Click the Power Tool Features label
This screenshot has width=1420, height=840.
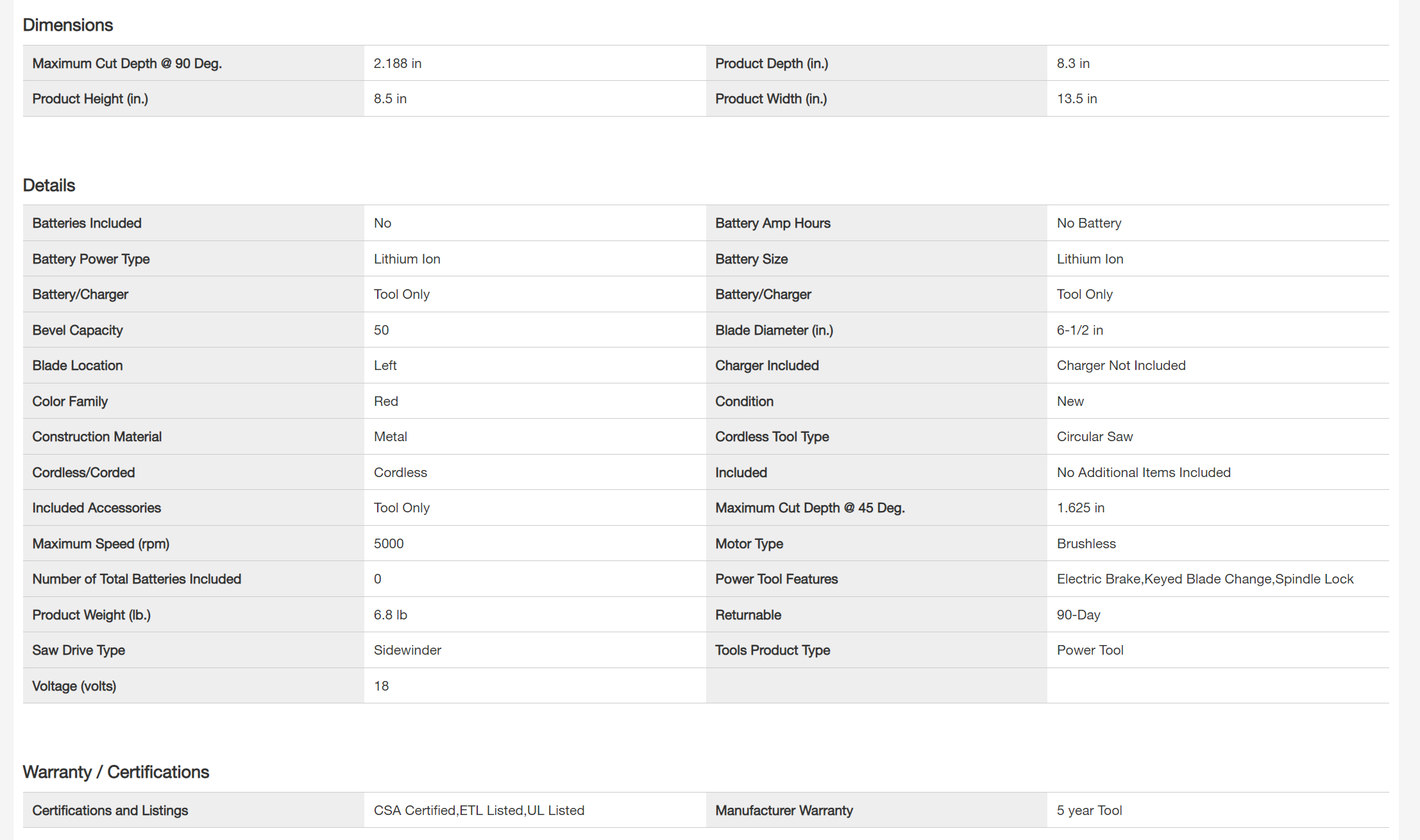coord(776,579)
